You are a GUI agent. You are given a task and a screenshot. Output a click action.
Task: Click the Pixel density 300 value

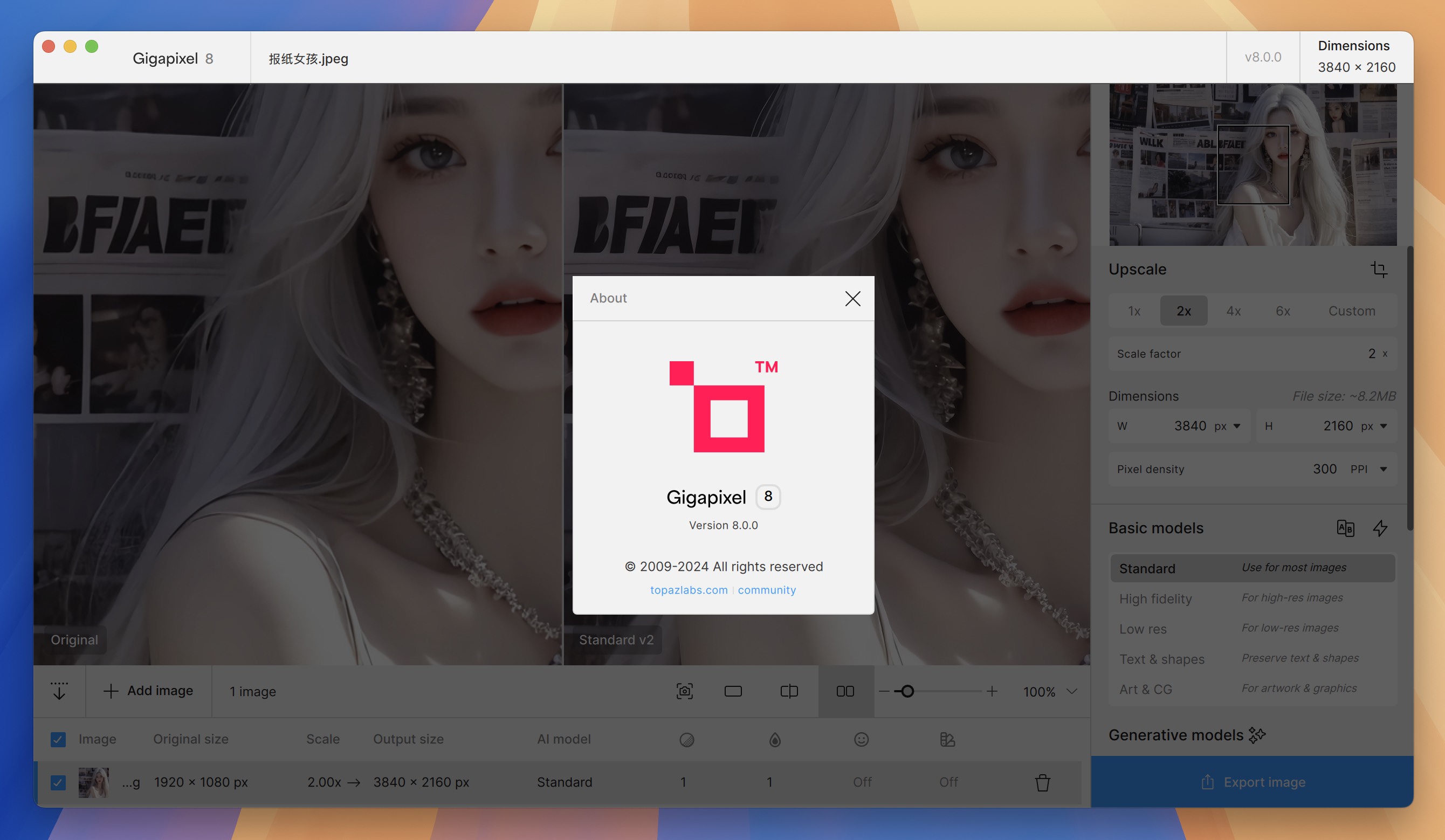(1325, 469)
